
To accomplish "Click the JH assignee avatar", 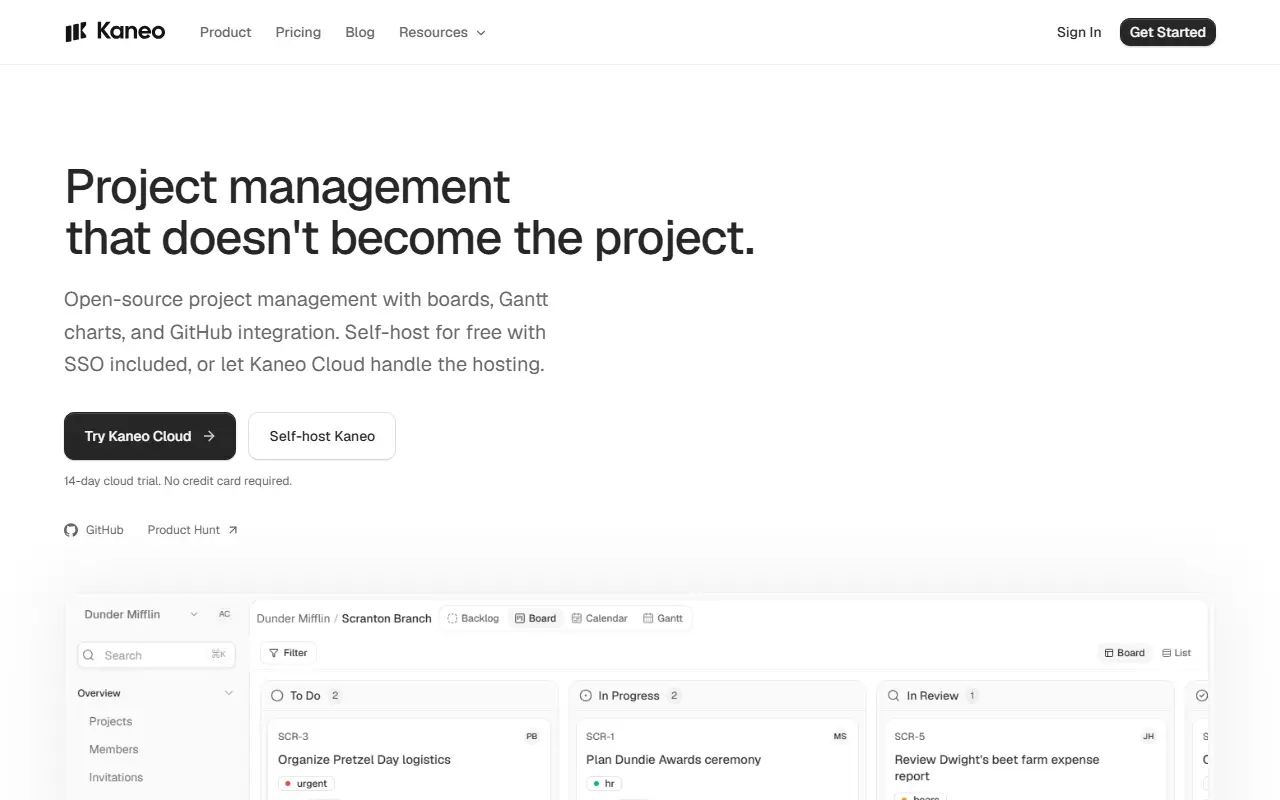I will pyautogui.click(x=1148, y=736).
